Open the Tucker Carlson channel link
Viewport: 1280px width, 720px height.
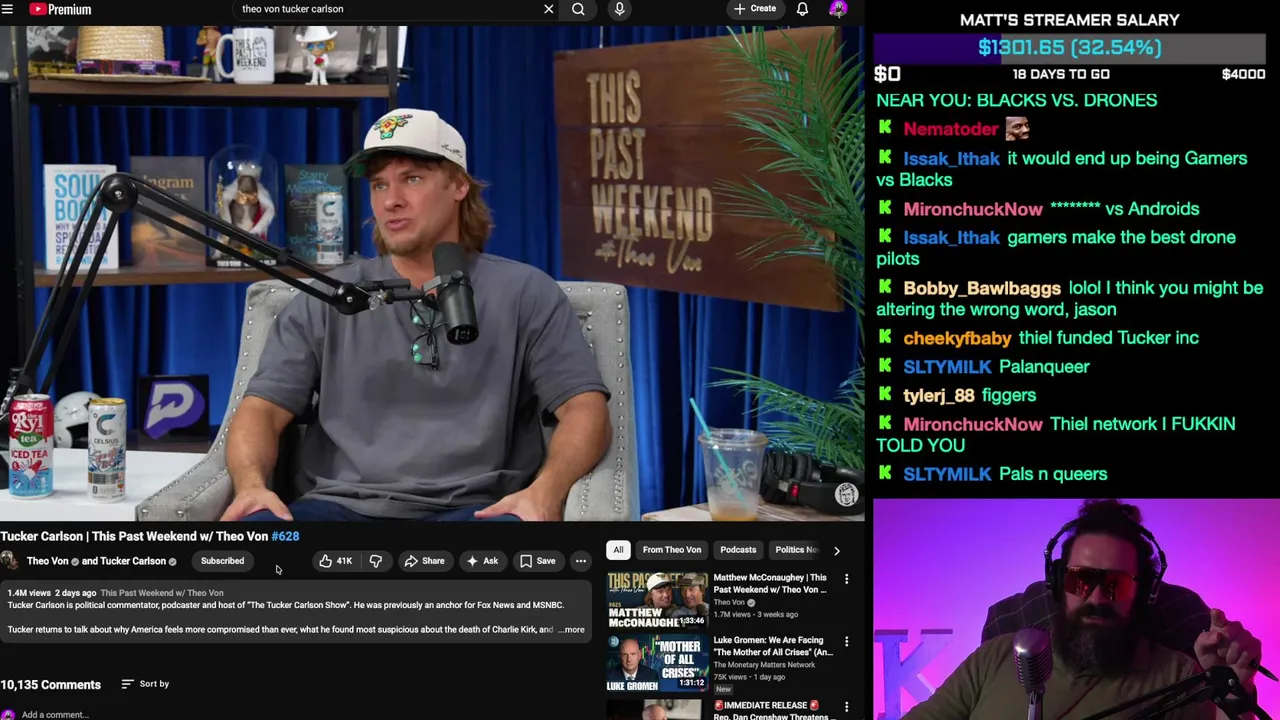132,561
